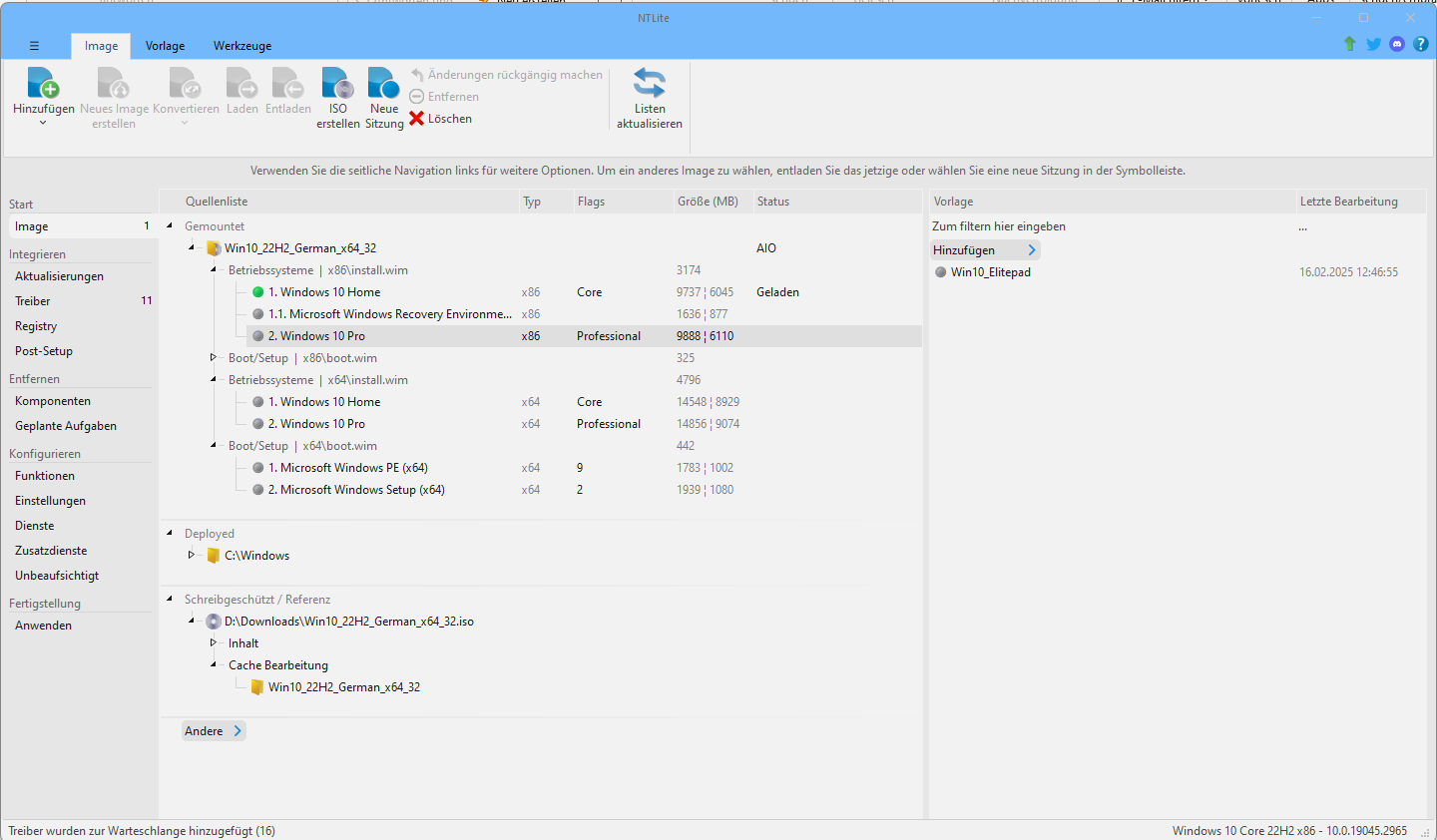Sort by Größe (MB) column header
The width and height of the screenshot is (1437, 840).
(x=712, y=202)
